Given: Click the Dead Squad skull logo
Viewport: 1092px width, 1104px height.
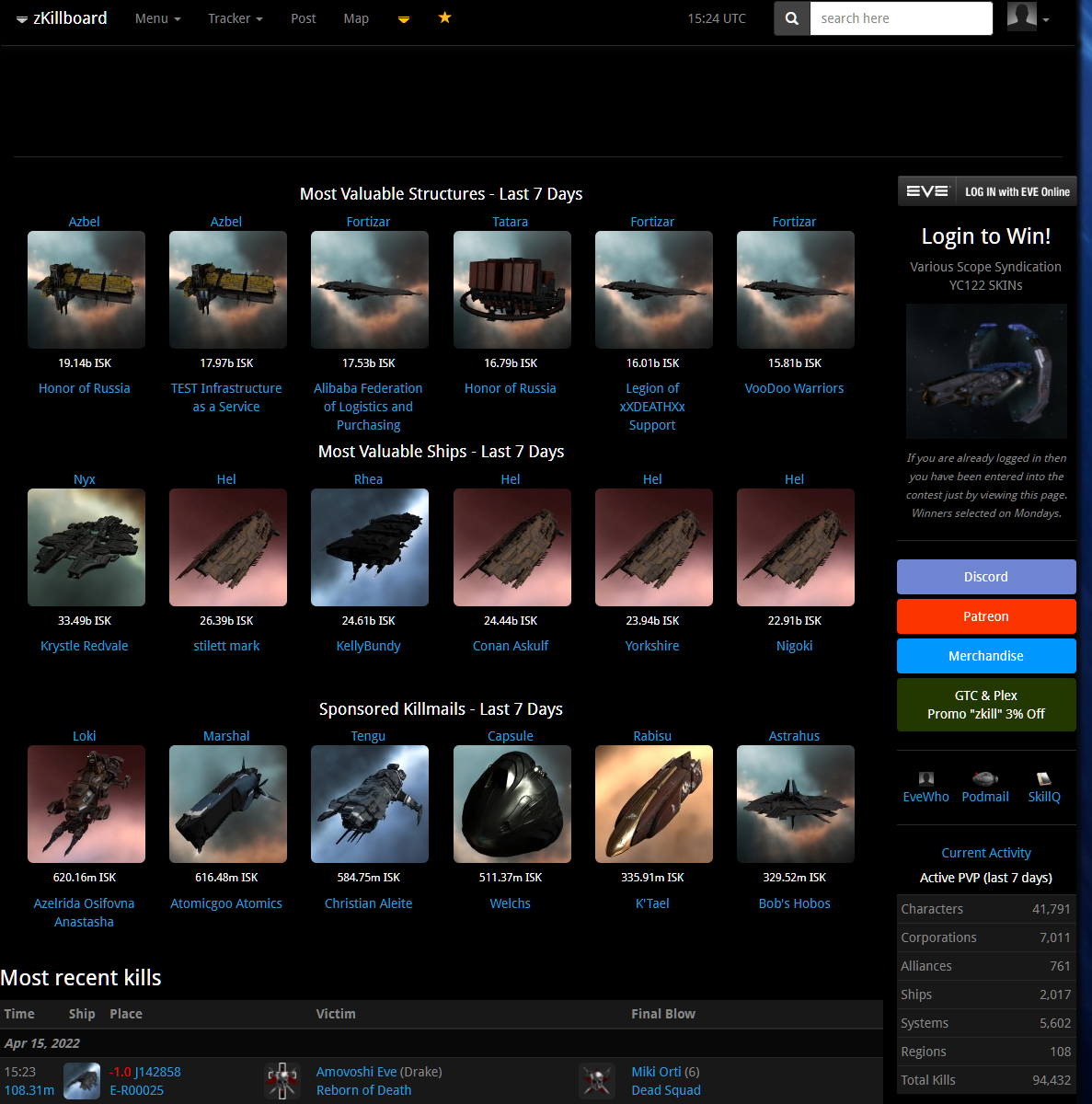Looking at the screenshot, I should [x=597, y=1081].
